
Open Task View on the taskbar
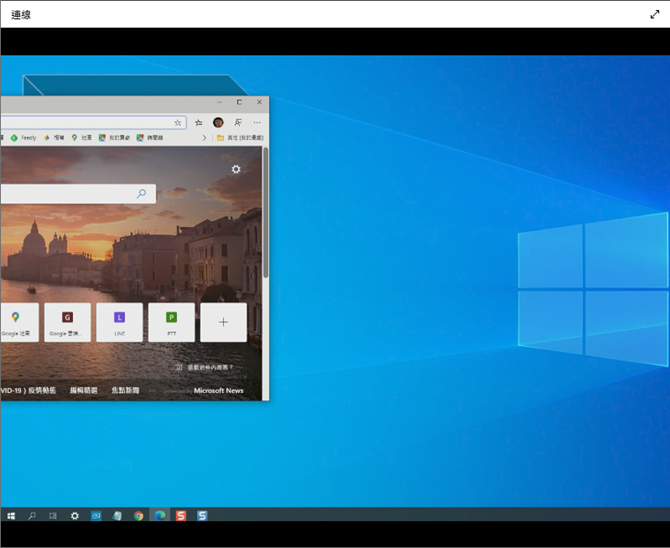[x=53, y=516]
